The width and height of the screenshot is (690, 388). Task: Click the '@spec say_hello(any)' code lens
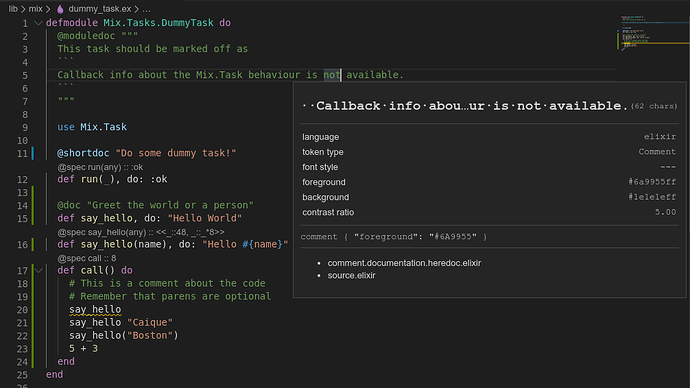[x=141, y=232]
